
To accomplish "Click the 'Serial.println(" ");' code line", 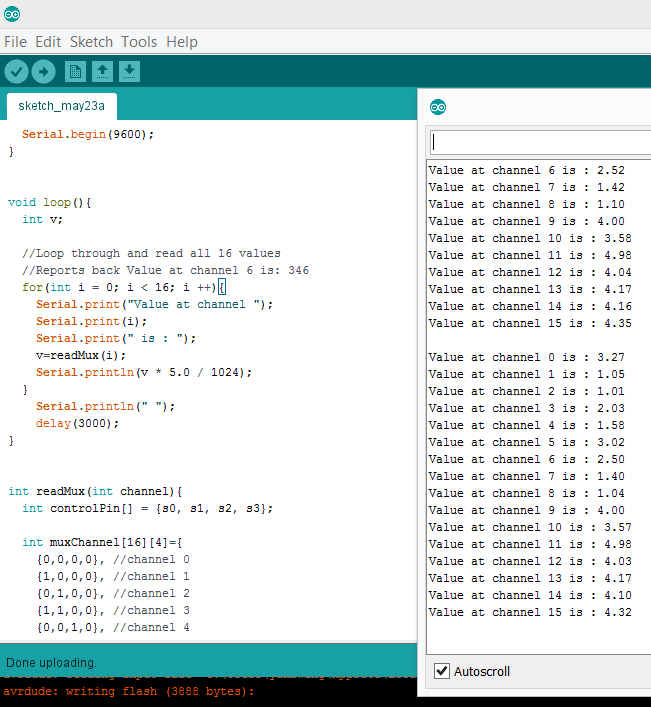I will tap(105, 406).
